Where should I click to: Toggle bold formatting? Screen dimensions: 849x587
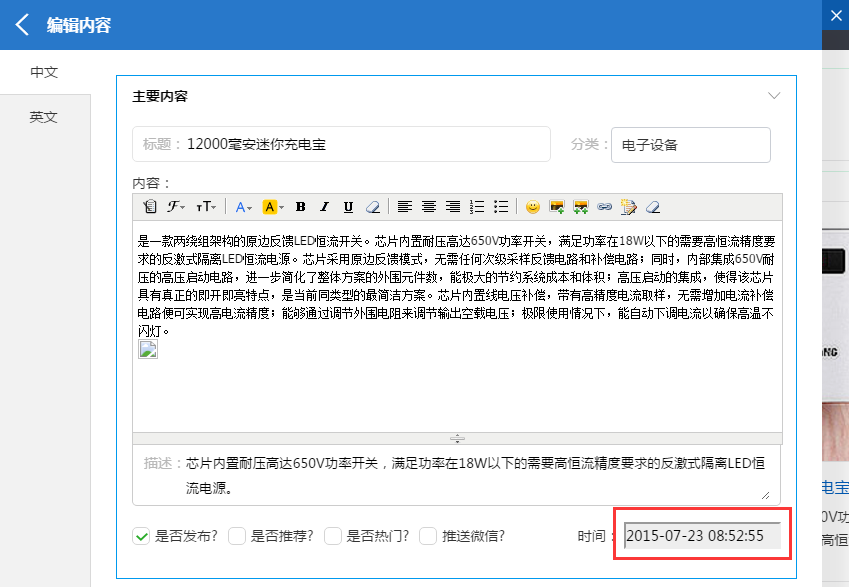coord(301,206)
